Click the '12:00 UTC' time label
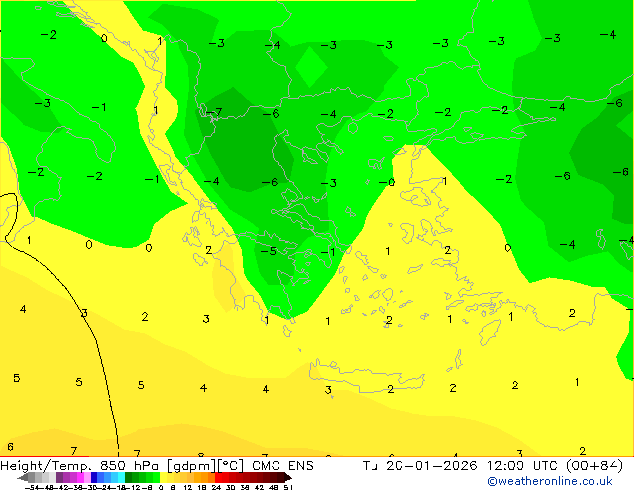 (524, 466)
